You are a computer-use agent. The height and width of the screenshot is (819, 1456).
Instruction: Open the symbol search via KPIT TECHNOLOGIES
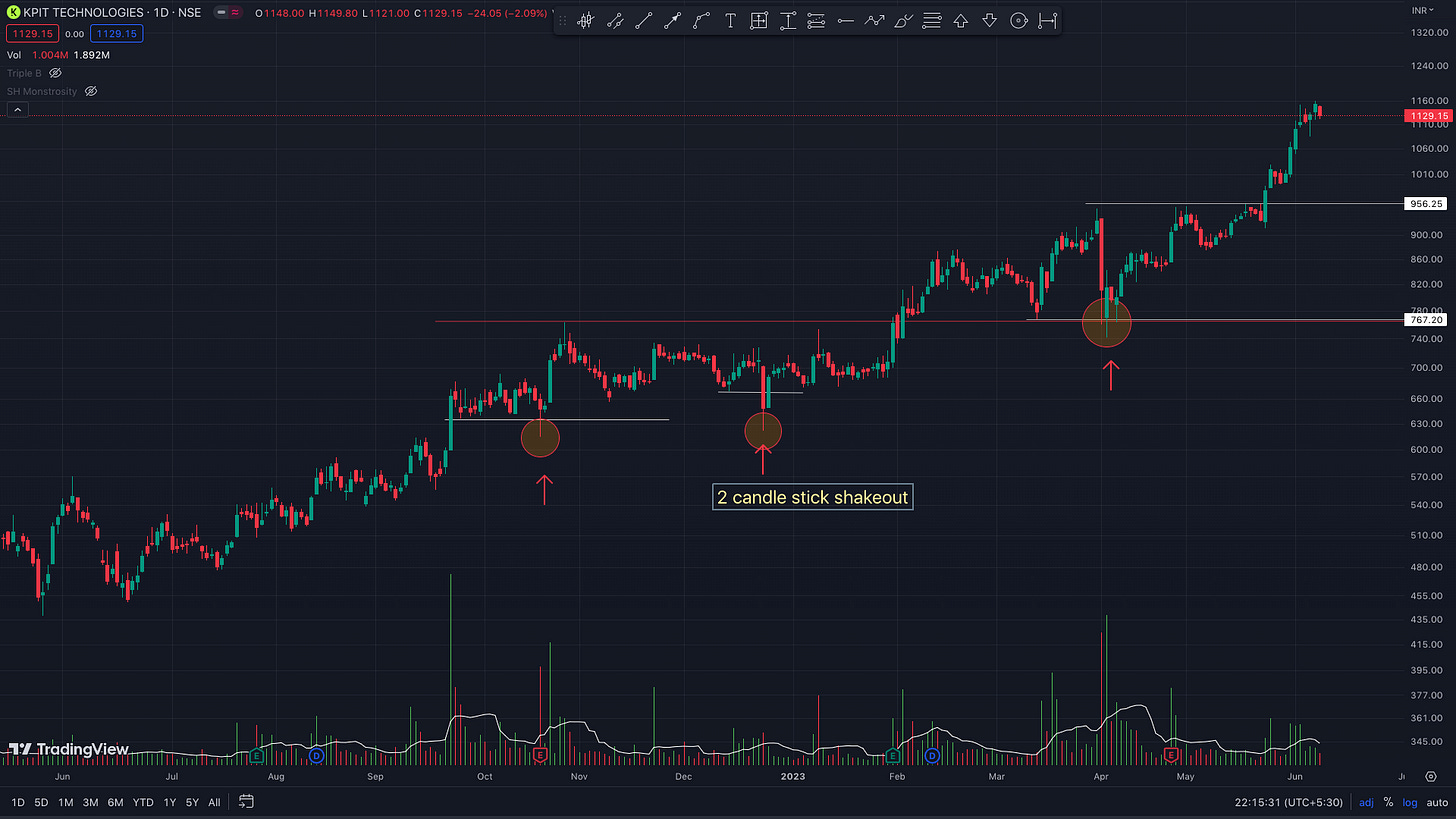[82, 12]
